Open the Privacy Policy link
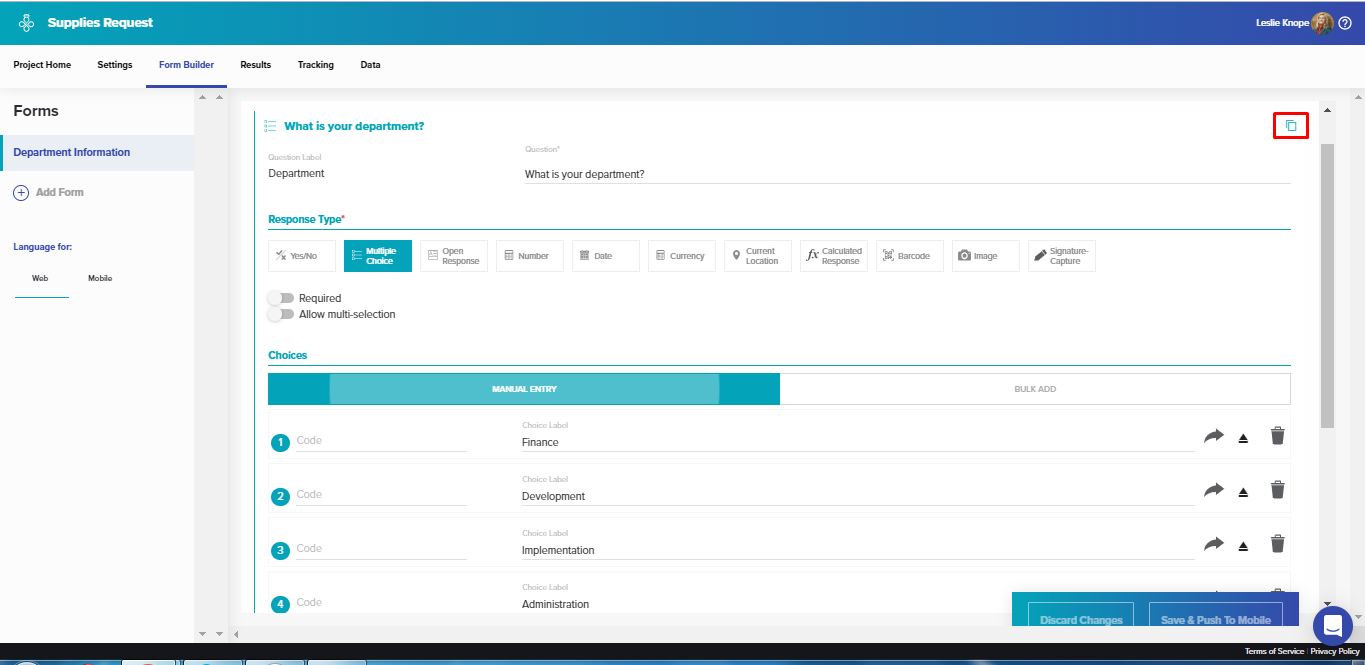Screen dimensions: 1365x665 [1335, 651]
